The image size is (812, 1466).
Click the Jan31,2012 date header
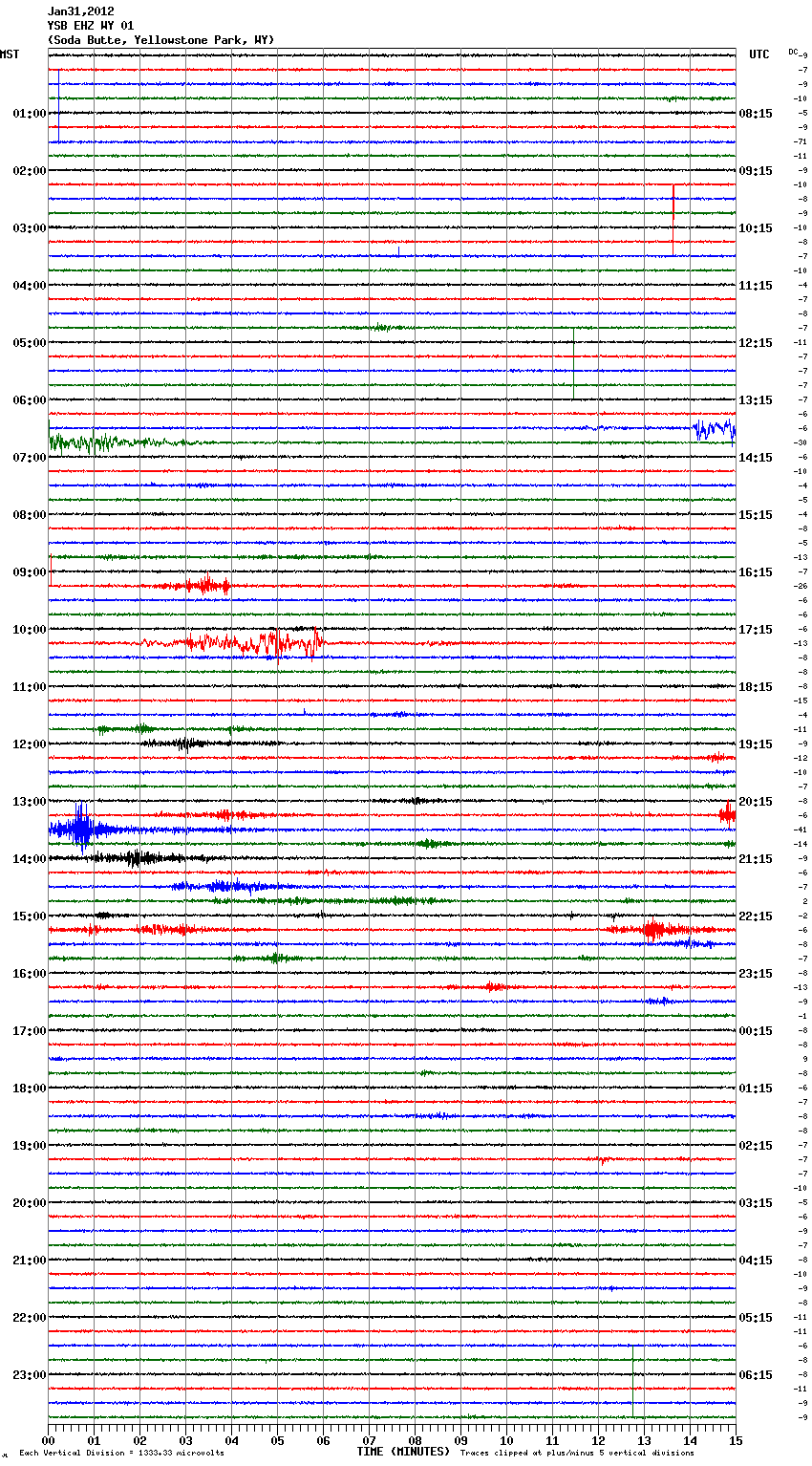pyautogui.click(x=80, y=11)
